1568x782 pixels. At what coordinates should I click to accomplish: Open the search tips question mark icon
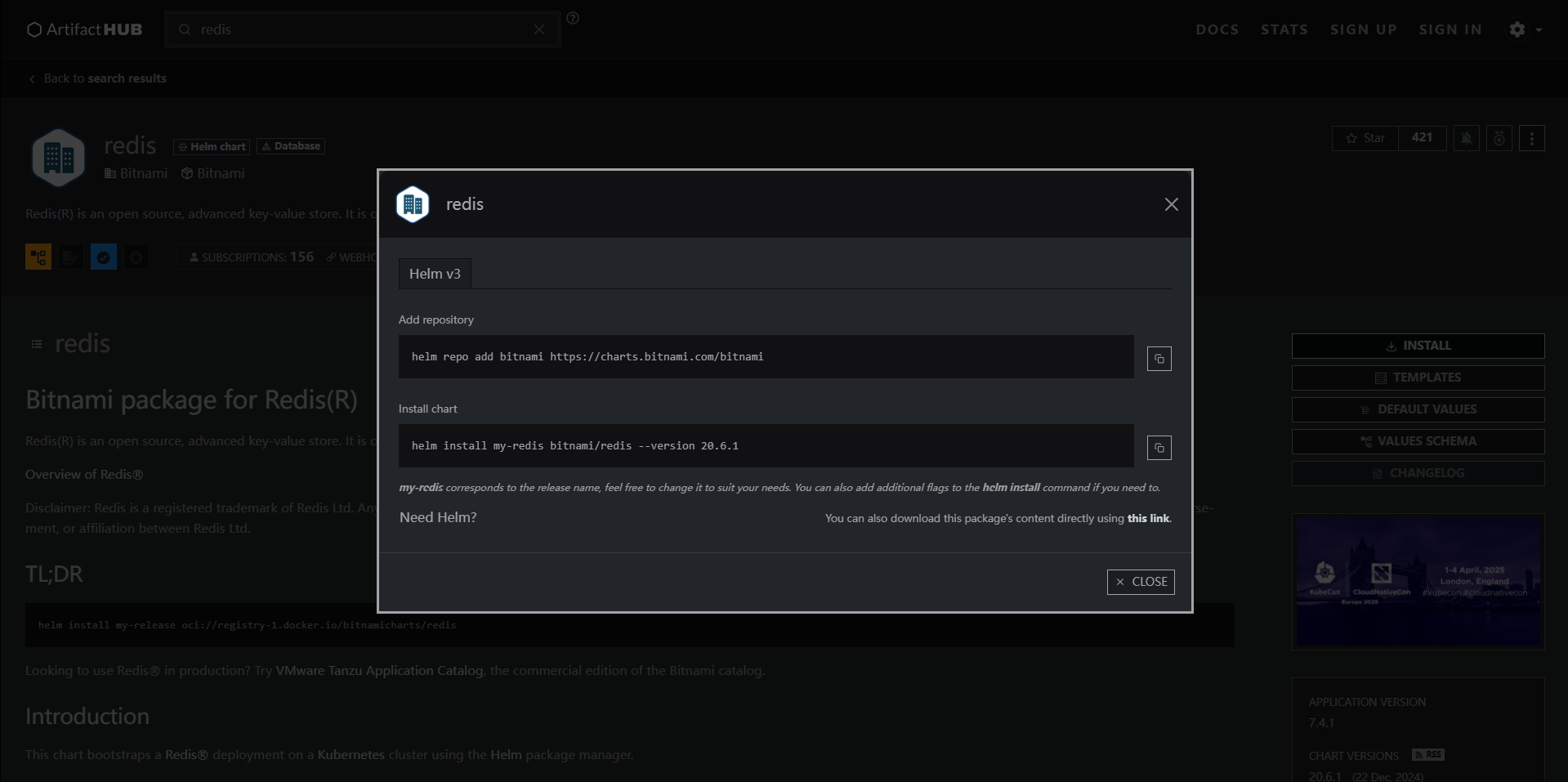573,18
